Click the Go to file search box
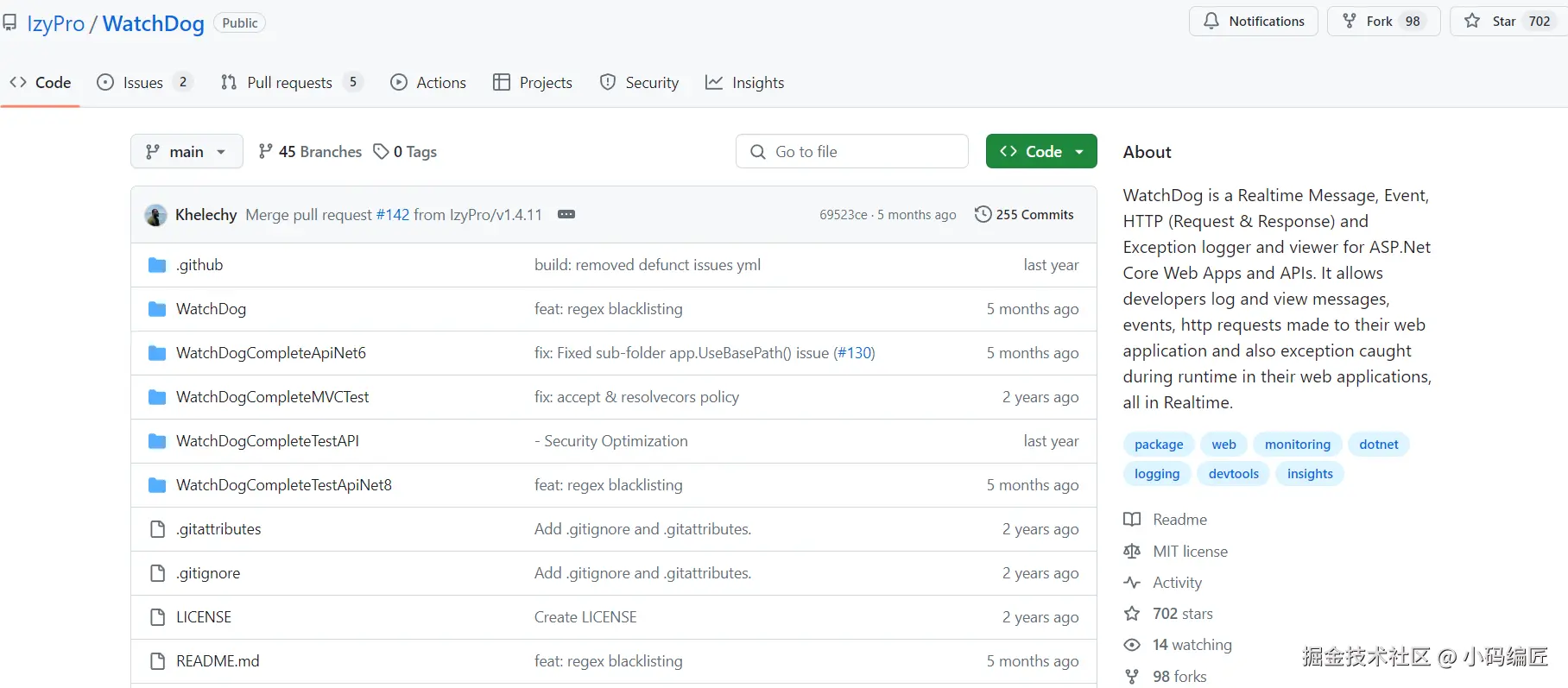 (852, 152)
